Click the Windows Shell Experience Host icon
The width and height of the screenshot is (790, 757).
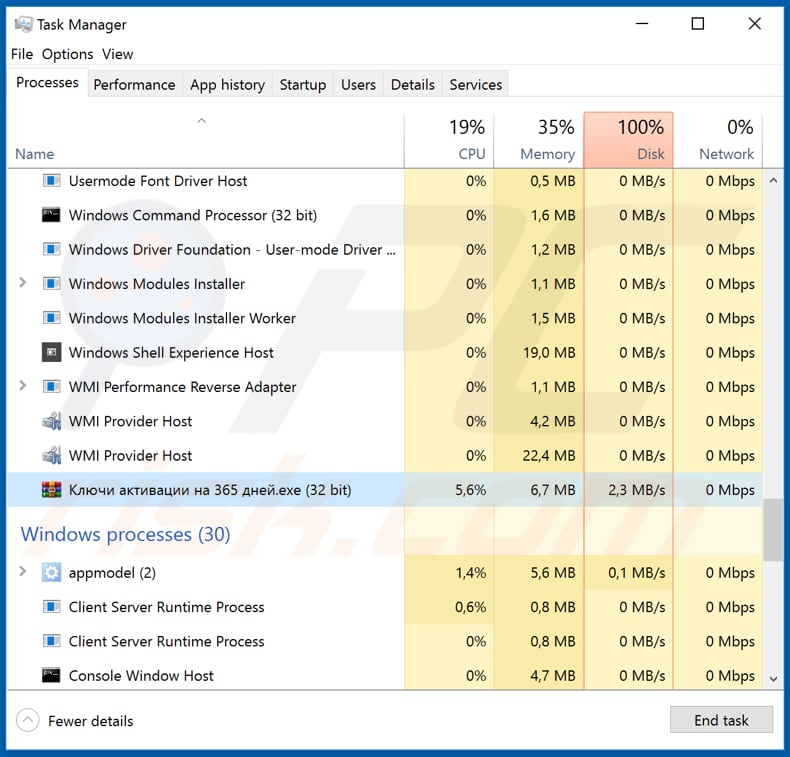tap(51, 353)
